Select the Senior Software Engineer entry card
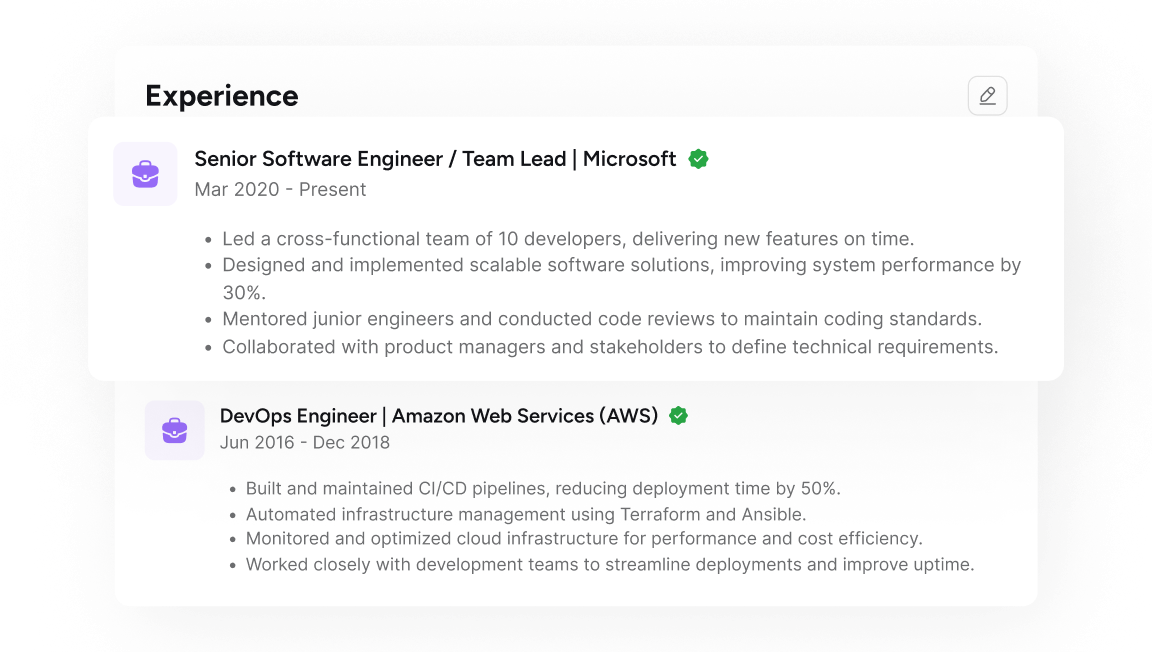1152x652 pixels. 576,247
